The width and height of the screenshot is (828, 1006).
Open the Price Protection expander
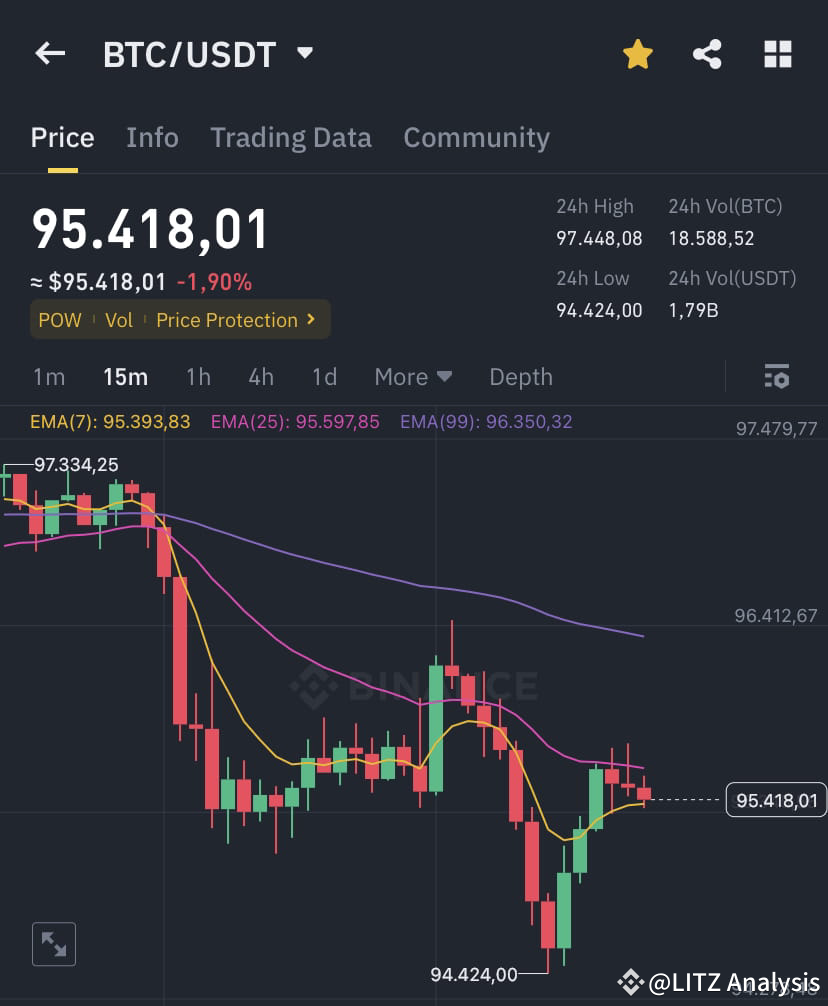tap(237, 320)
